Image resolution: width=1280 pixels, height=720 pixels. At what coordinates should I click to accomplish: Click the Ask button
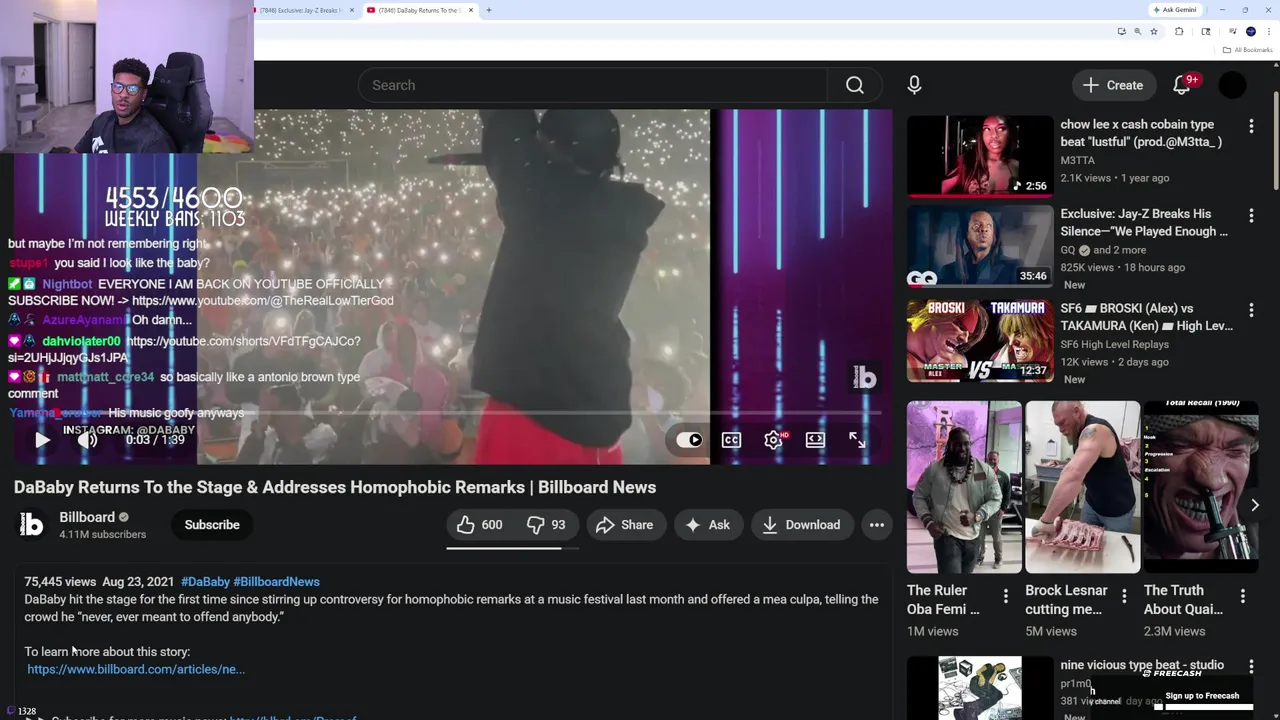[x=707, y=524]
